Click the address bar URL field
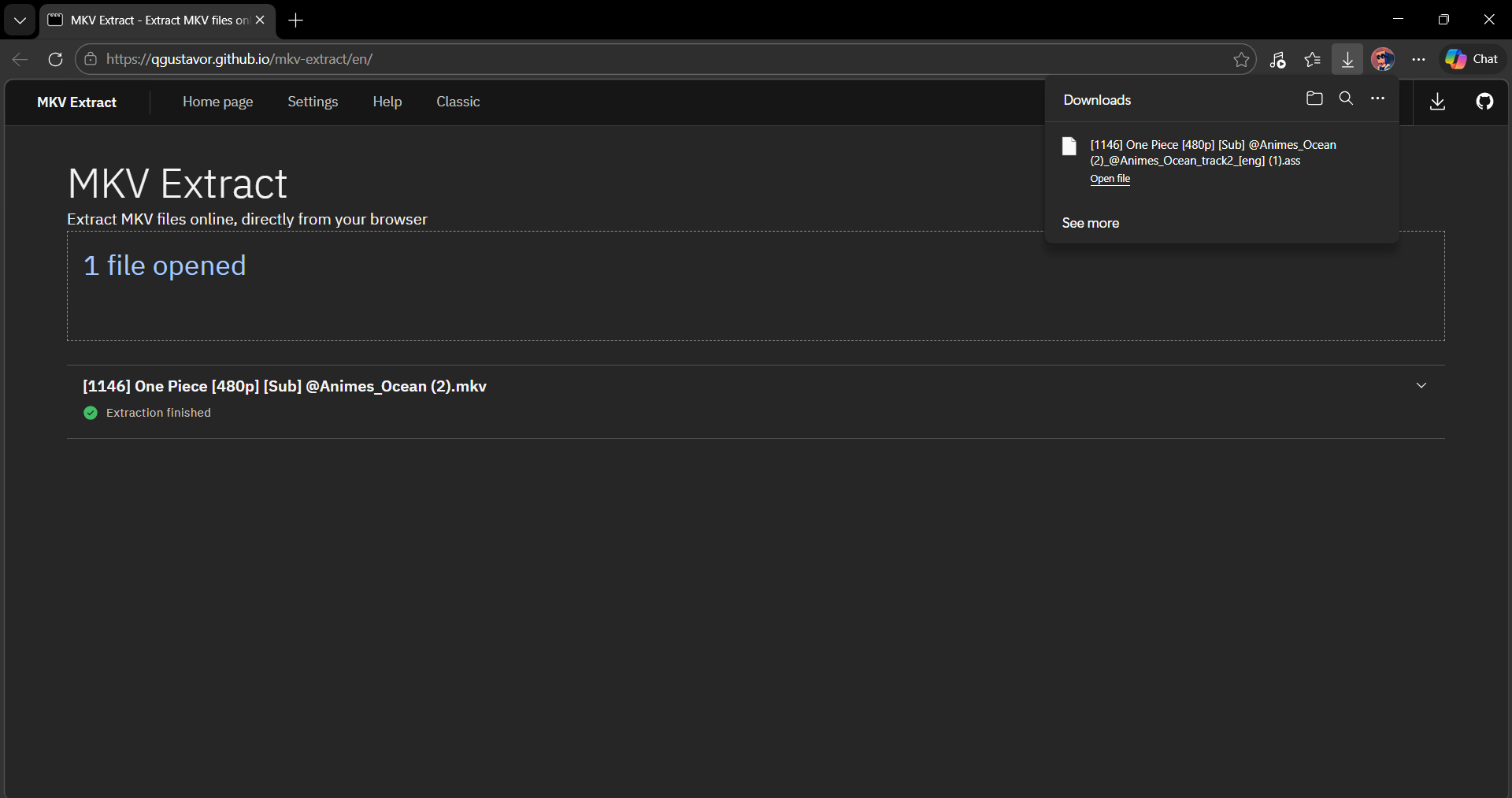Screen dimensions: 1512x798 pyautogui.click(x=630, y=59)
